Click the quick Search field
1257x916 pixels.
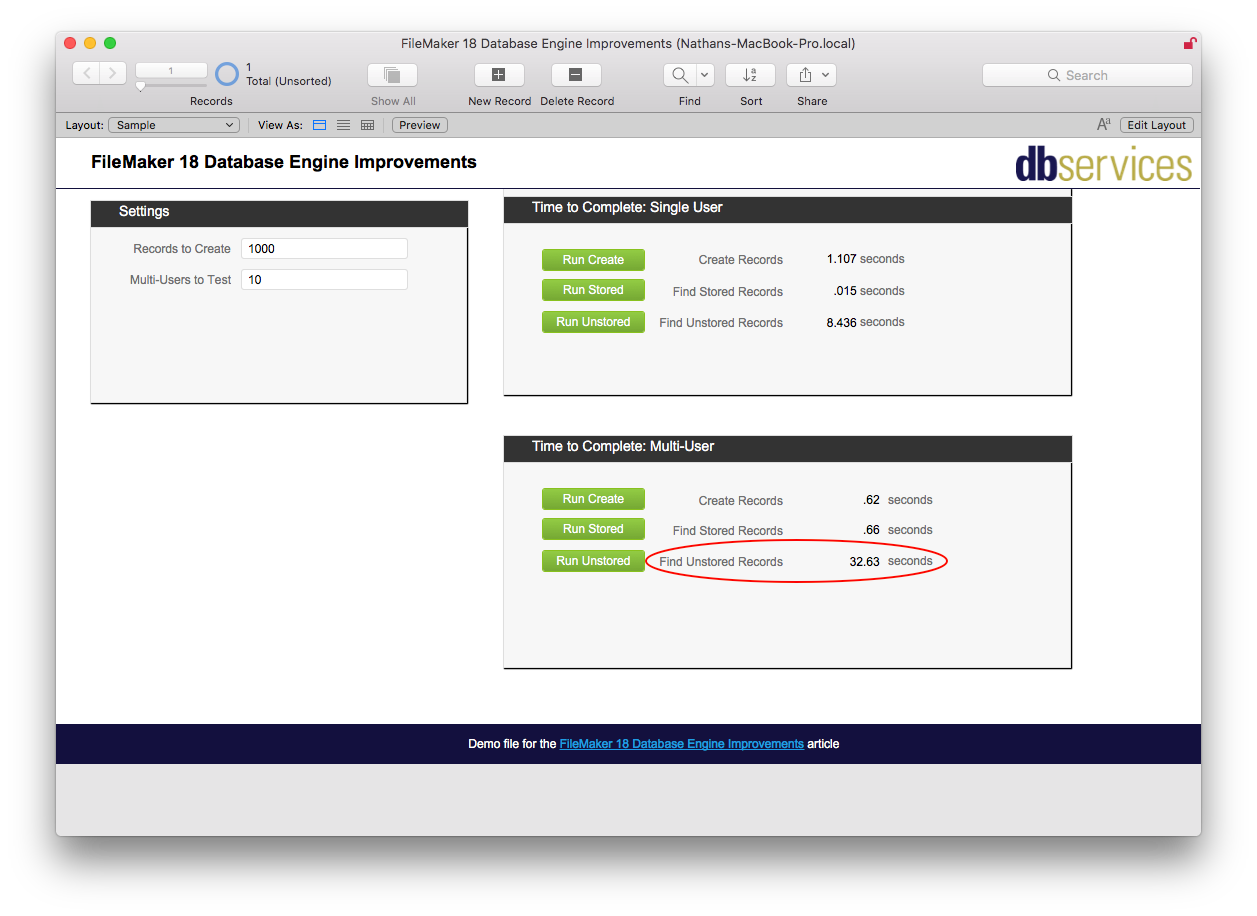coord(1087,75)
